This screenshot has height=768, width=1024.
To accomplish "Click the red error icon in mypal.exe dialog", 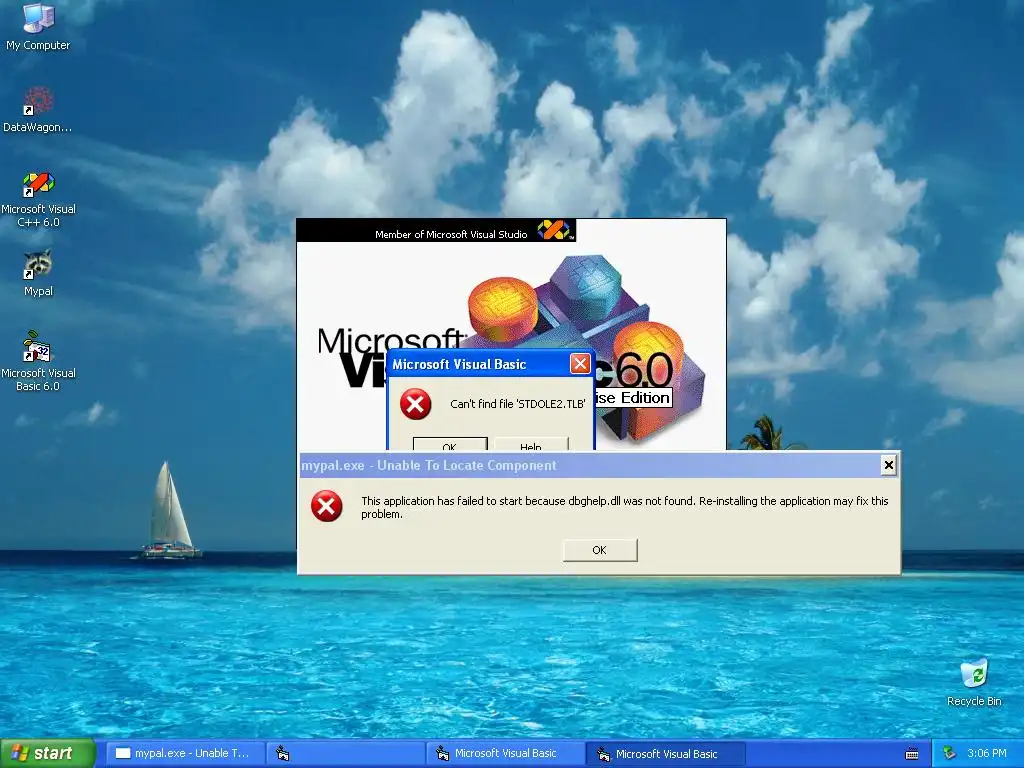I will point(327,506).
